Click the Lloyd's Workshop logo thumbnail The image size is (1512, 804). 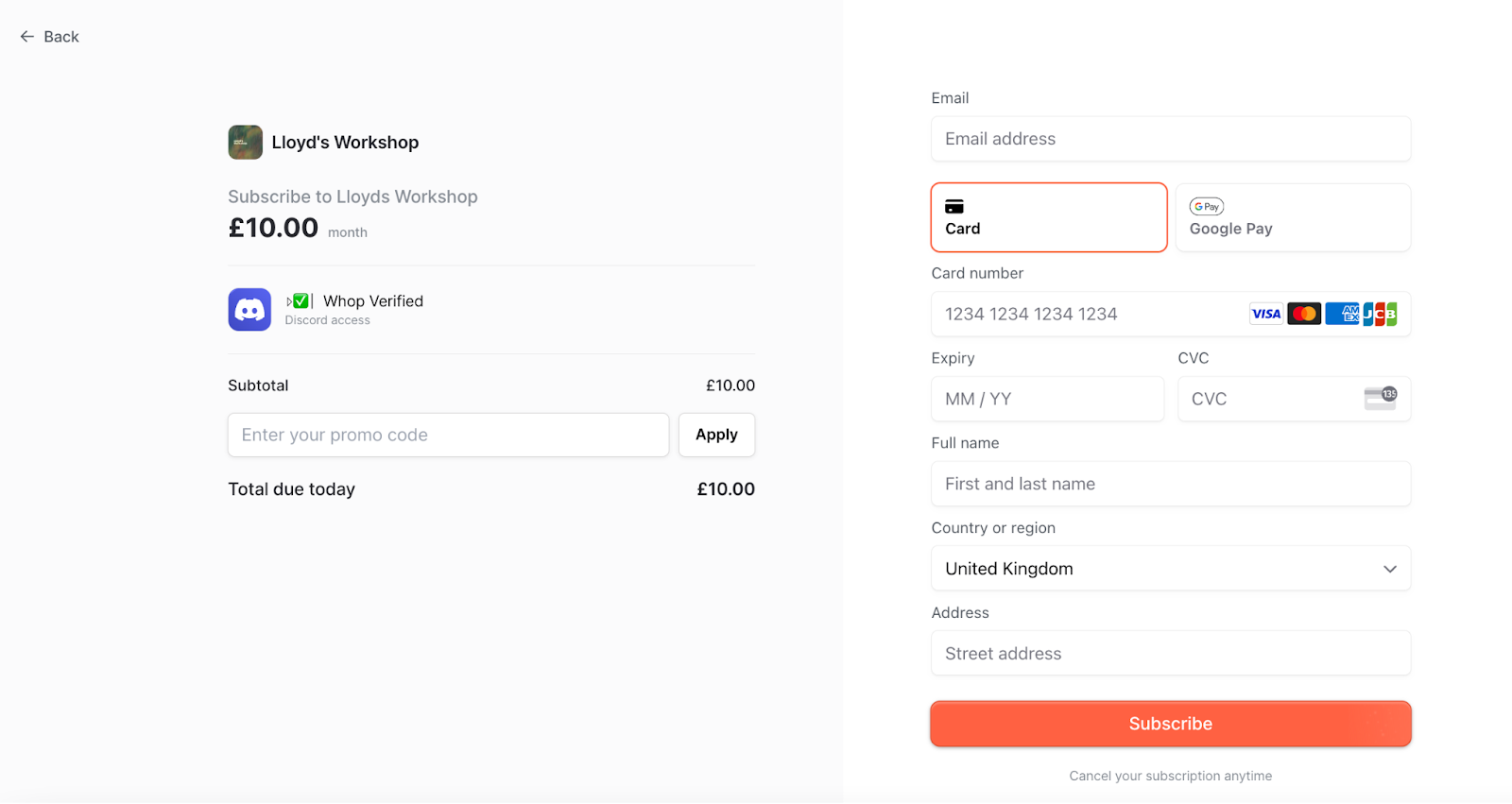(x=246, y=143)
